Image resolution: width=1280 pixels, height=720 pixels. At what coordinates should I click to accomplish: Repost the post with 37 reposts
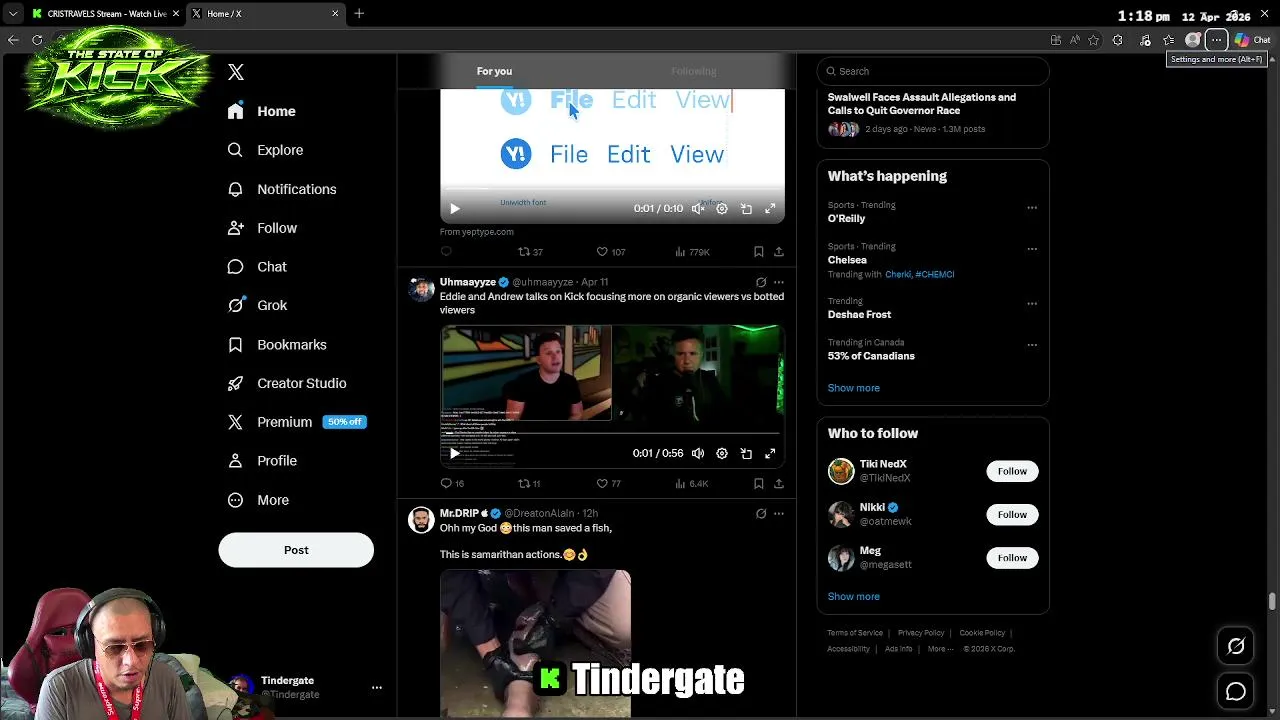click(x=529, y=252)
